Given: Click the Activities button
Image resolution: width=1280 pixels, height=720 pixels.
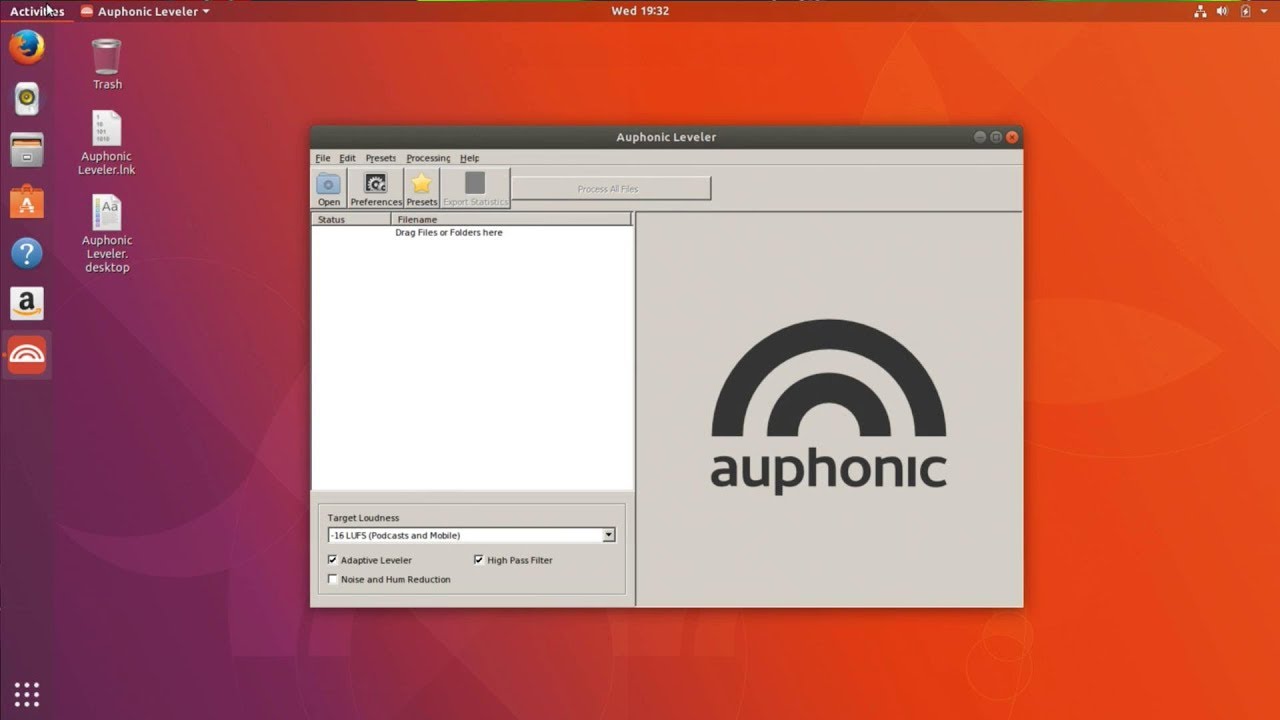Looking at the screenshot, I should (37, 11).
